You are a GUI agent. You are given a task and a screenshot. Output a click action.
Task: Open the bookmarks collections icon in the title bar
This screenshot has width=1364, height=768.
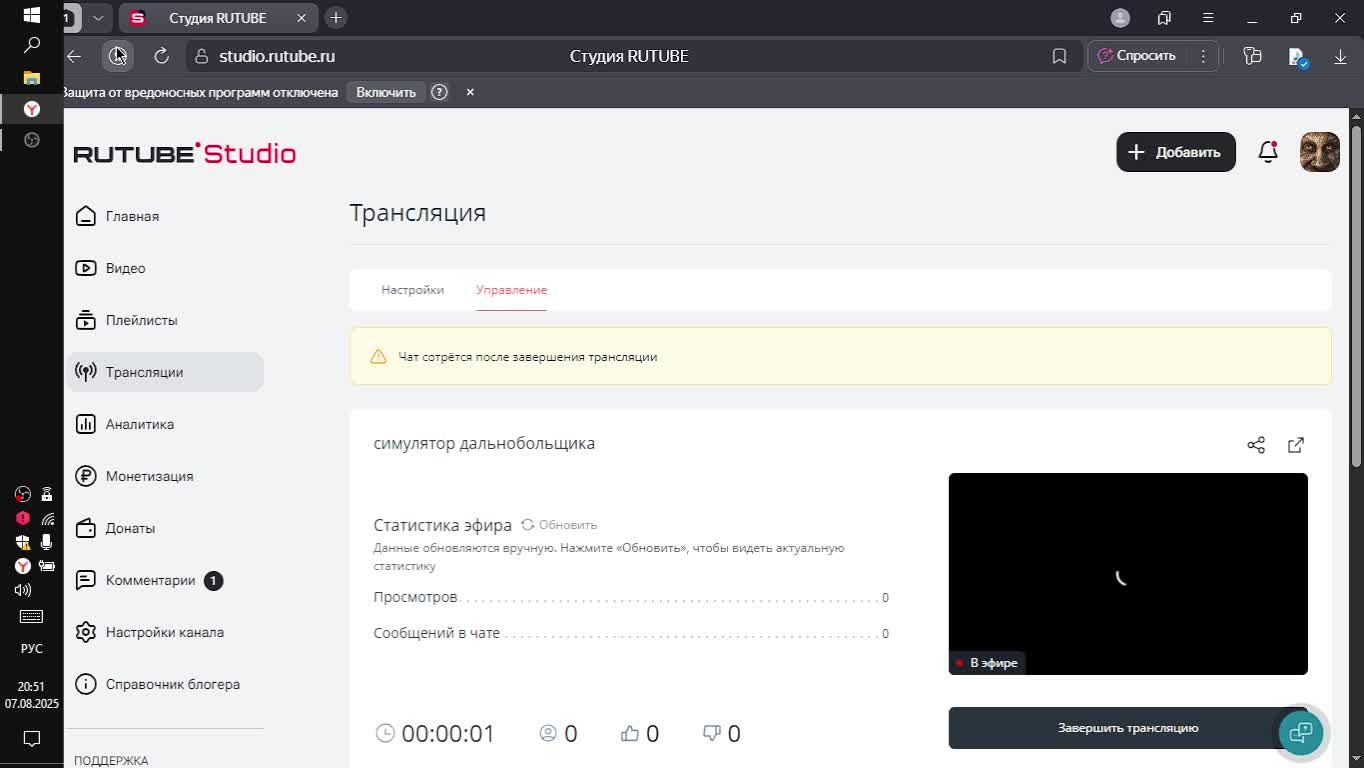click(x=1164, y=18)
